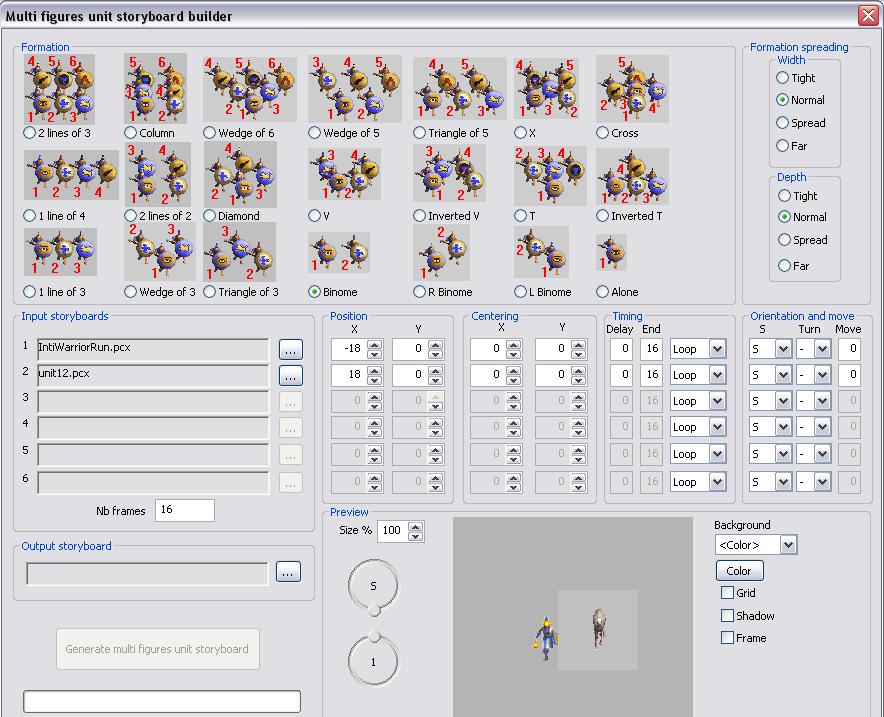Click the X formation picture
884x717 pixels.
(546, 88)
